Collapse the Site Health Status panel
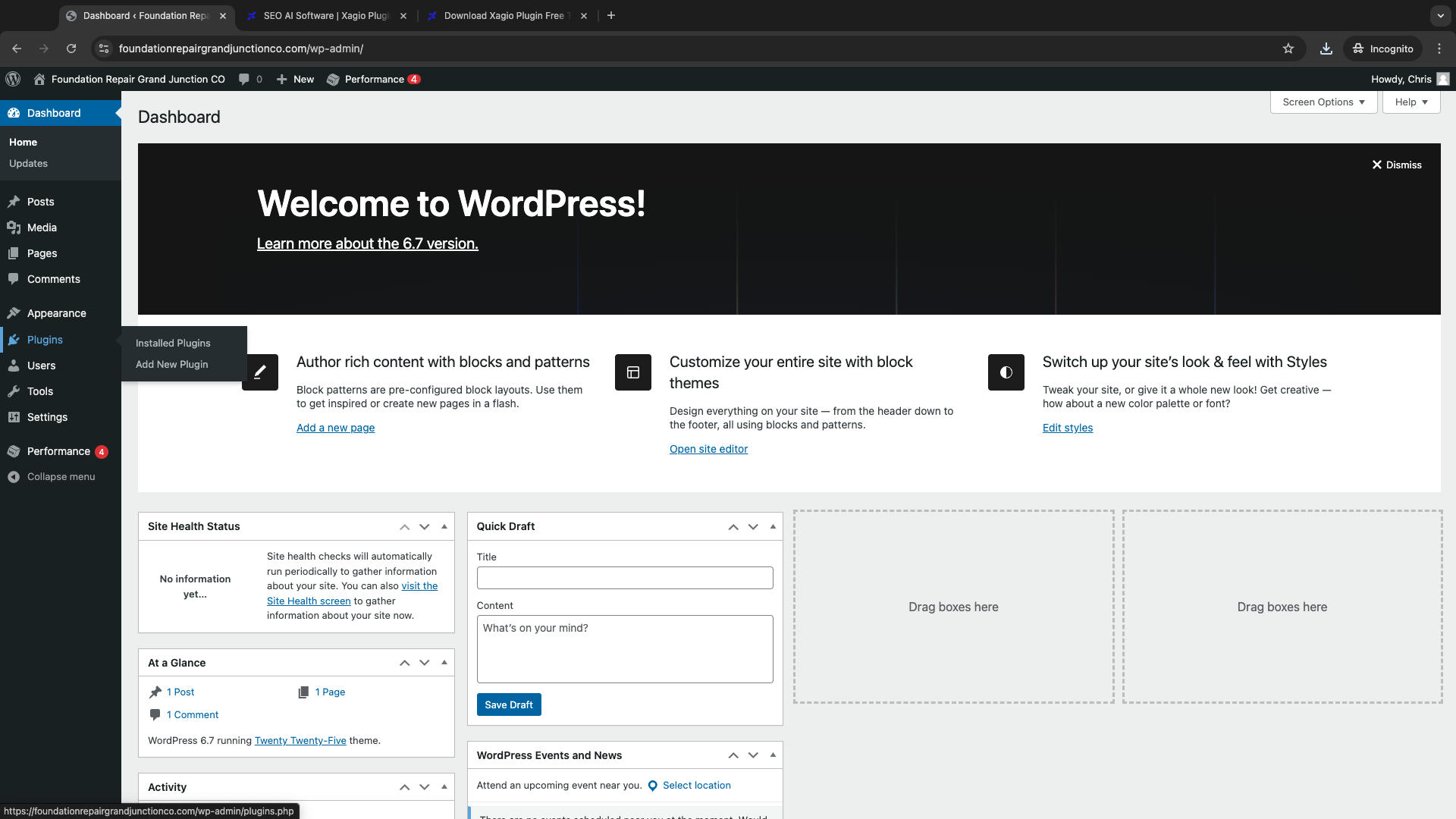Screen dimensions: 1456x819 [444, 527]
